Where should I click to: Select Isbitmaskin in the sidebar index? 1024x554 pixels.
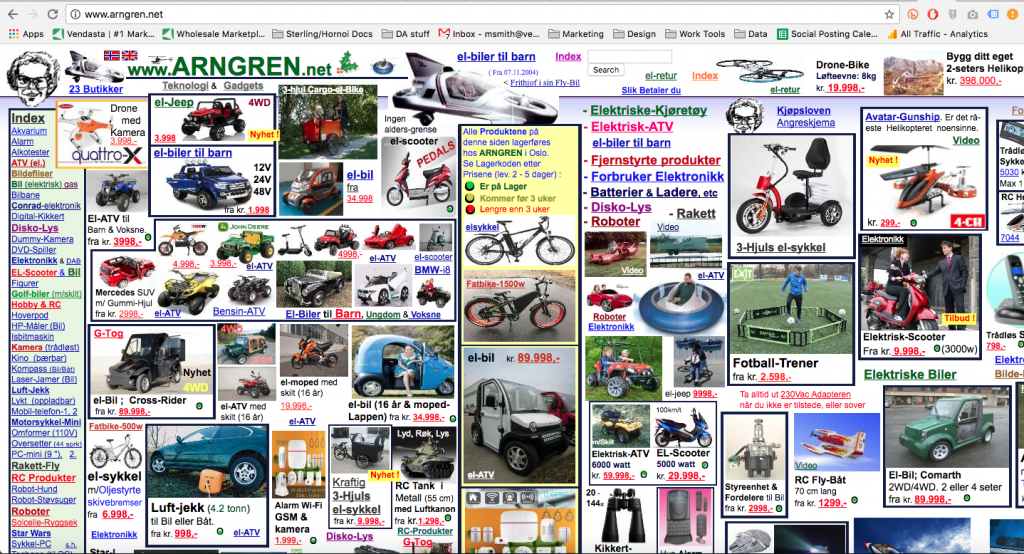pos(33,336)
